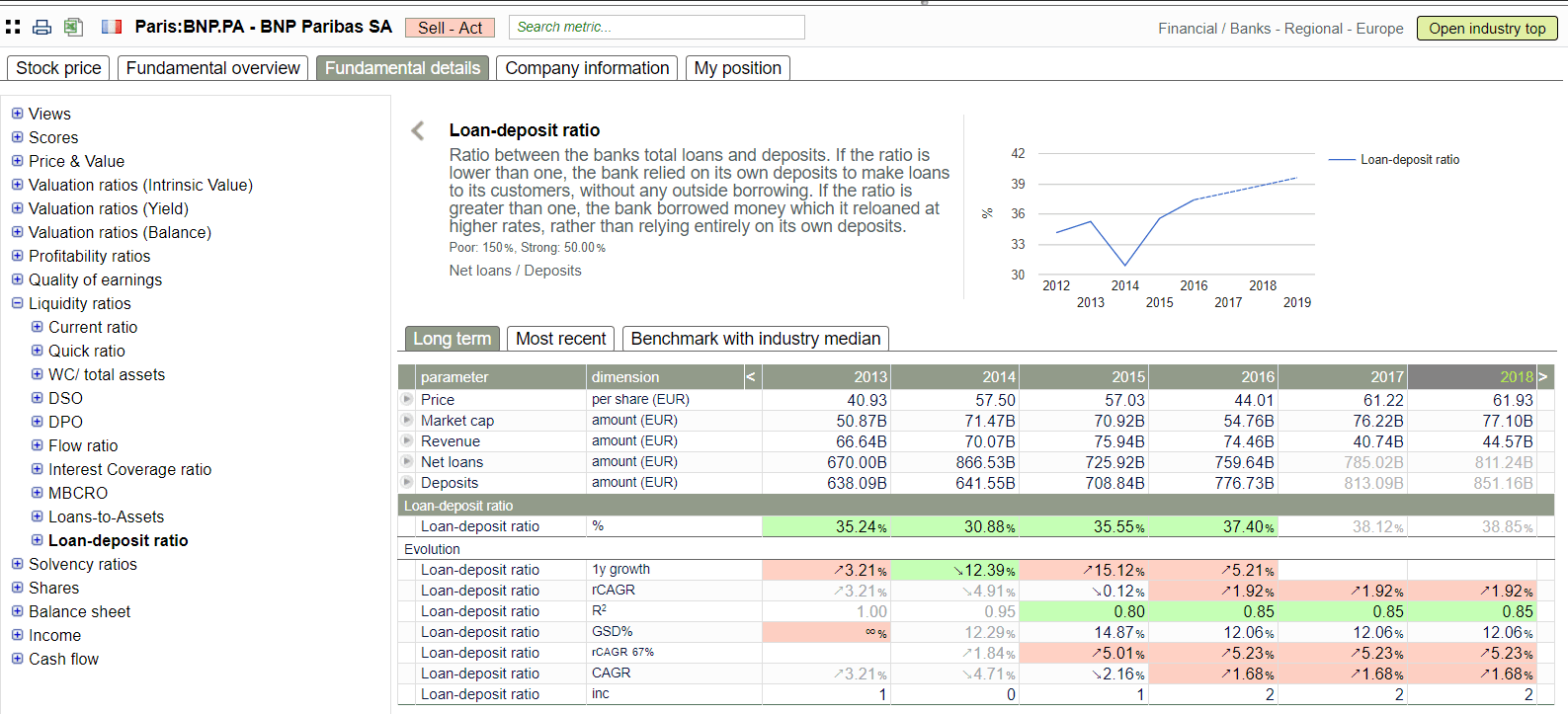Select Quick ratio in the tree
1568x714 pixels.
[x=87, y=351]
